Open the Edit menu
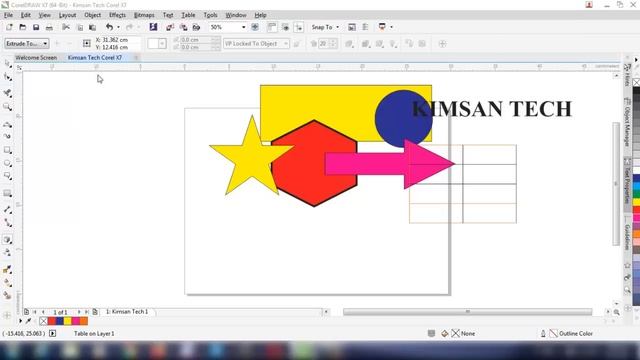Screen dimensions: 640x360 coord(26,15)
